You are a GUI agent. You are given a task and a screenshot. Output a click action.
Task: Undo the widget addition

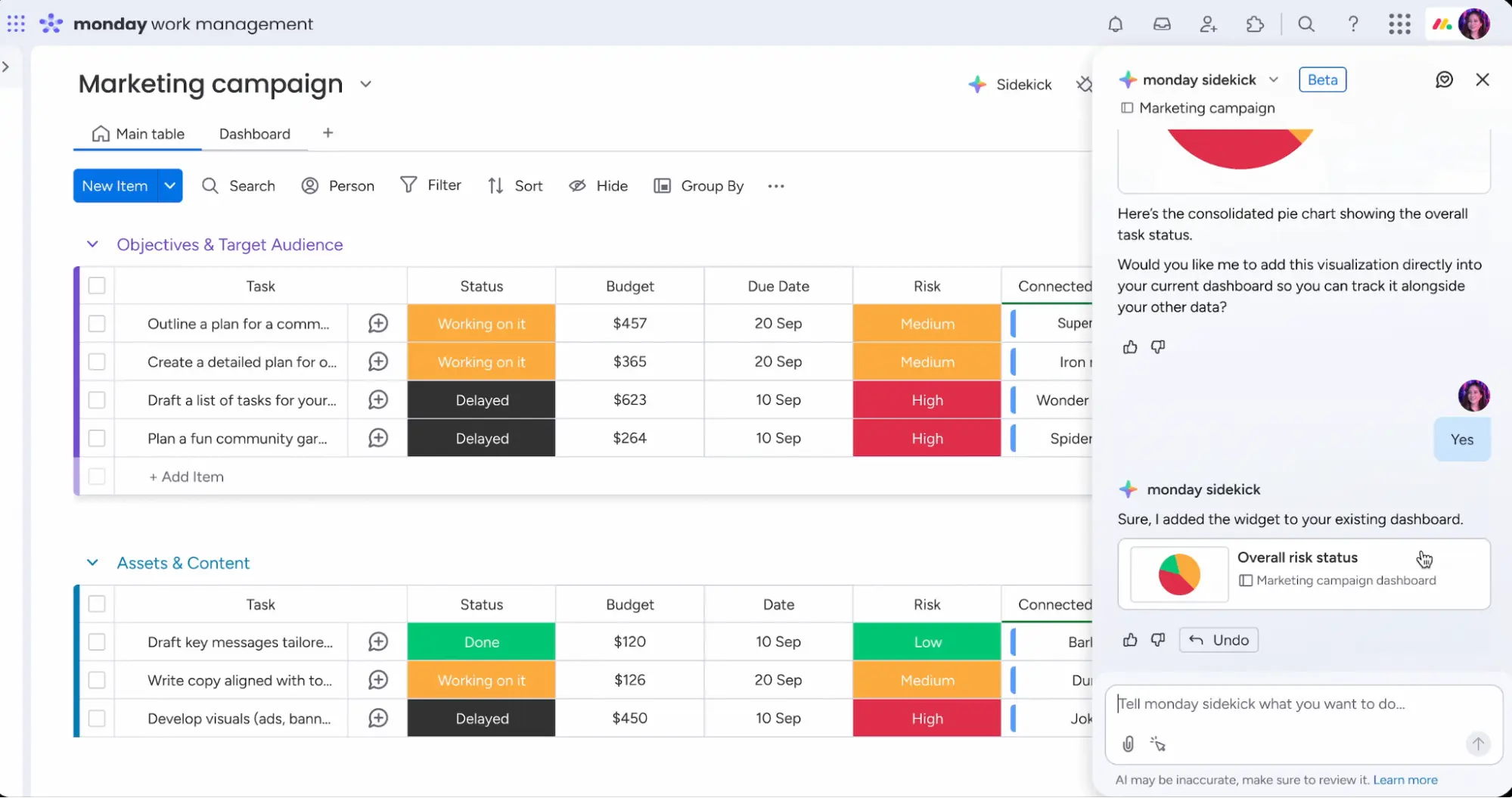coord(1219,640)
